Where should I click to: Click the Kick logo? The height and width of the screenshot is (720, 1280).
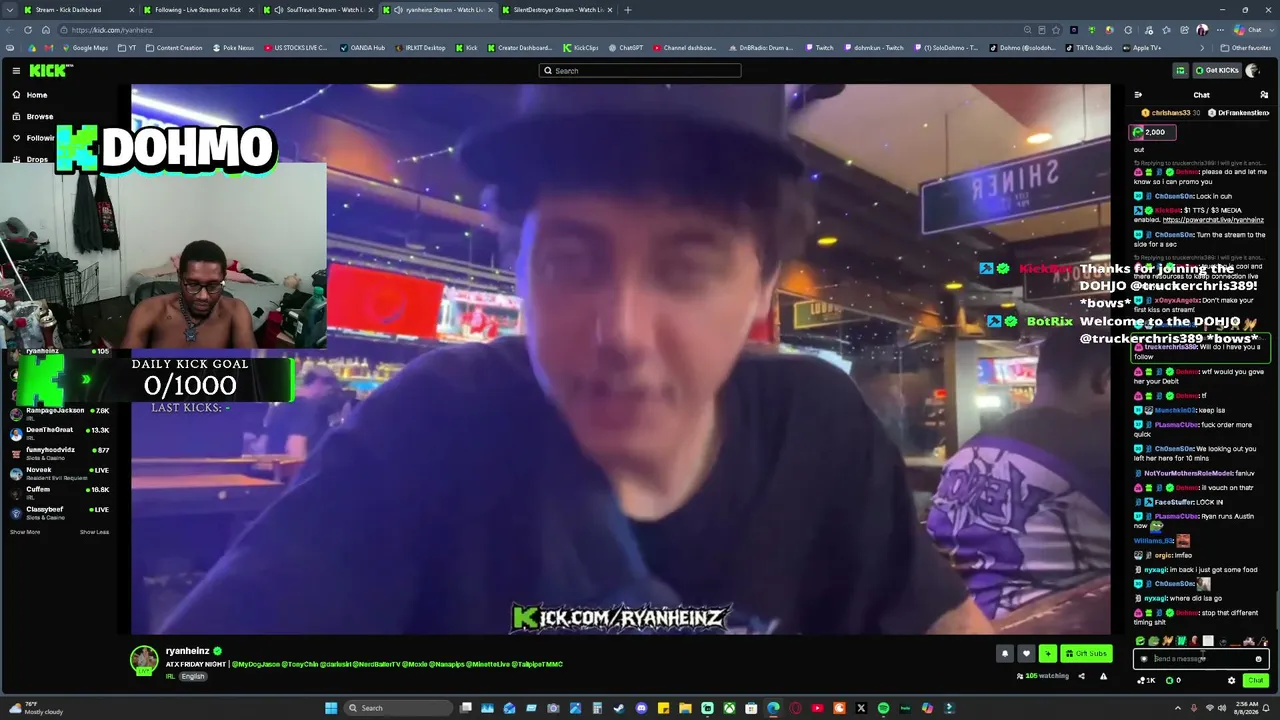pyautogui.click(x=50, y=70)
